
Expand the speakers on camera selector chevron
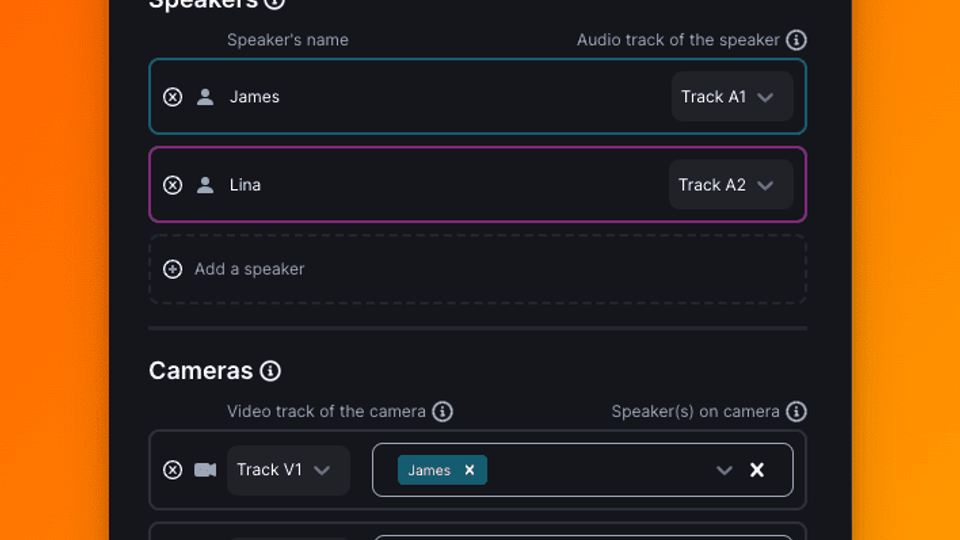[724, 470]
